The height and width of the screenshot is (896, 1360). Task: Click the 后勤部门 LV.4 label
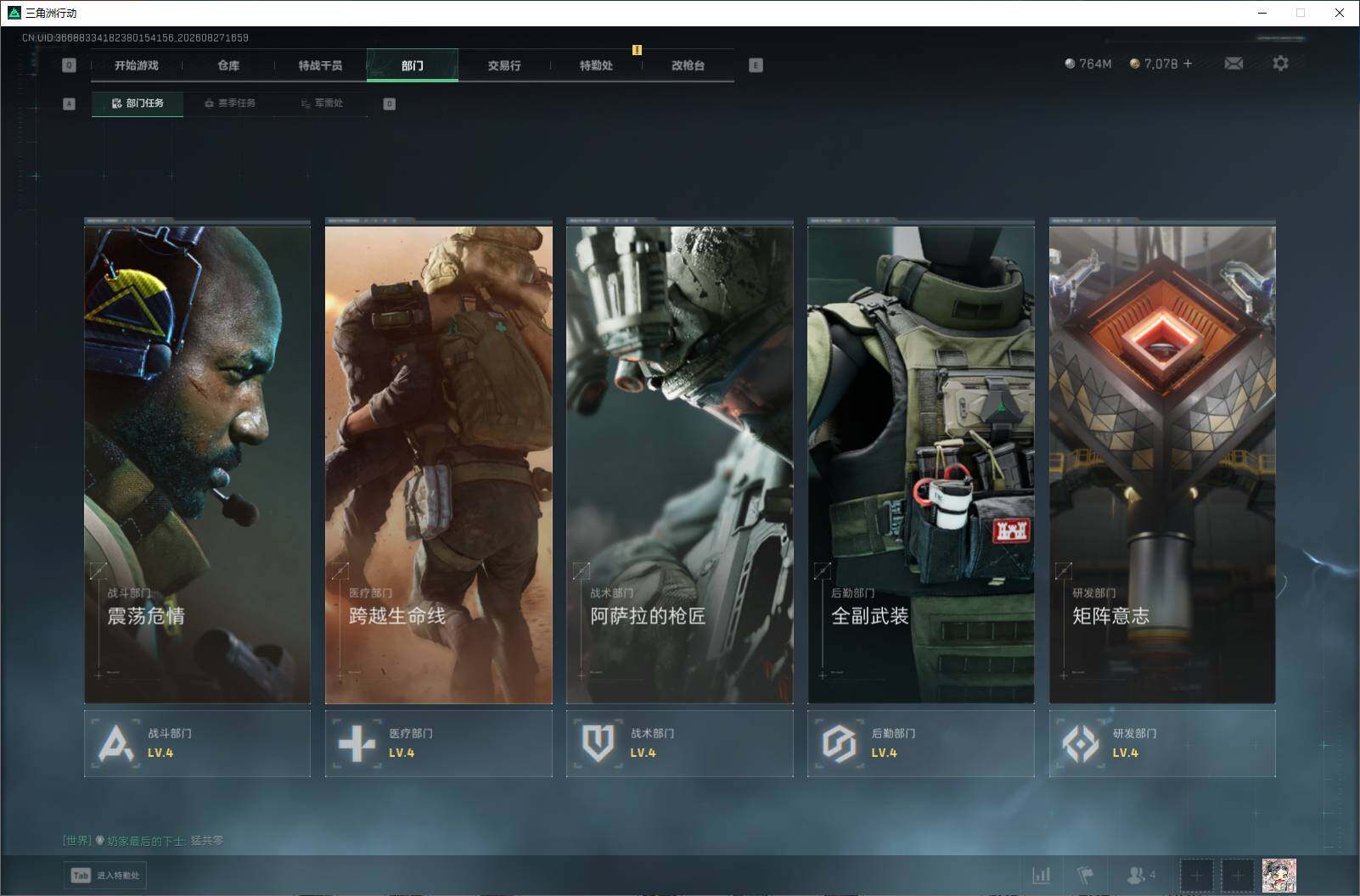click(884, 753)
